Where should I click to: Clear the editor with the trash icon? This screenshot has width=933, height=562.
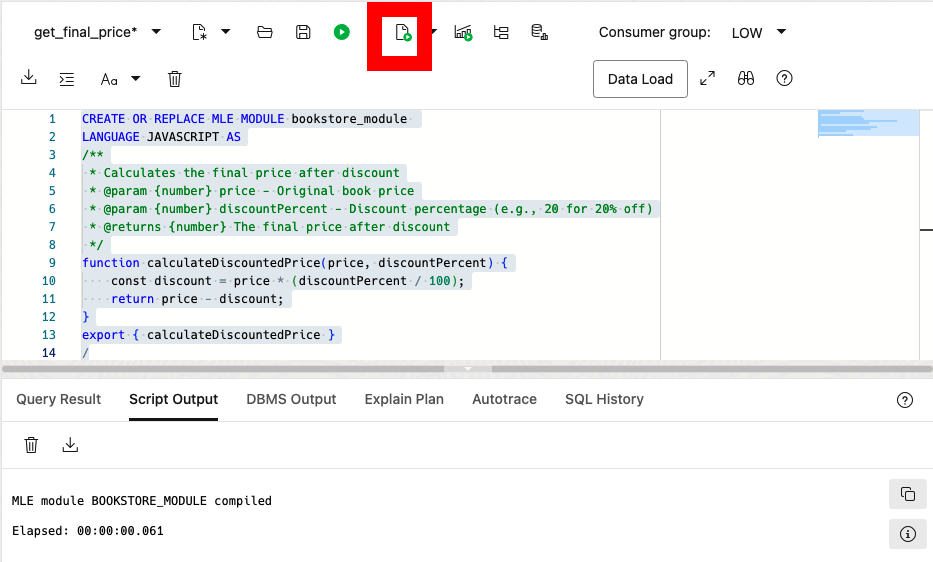[x=175, y=79]
